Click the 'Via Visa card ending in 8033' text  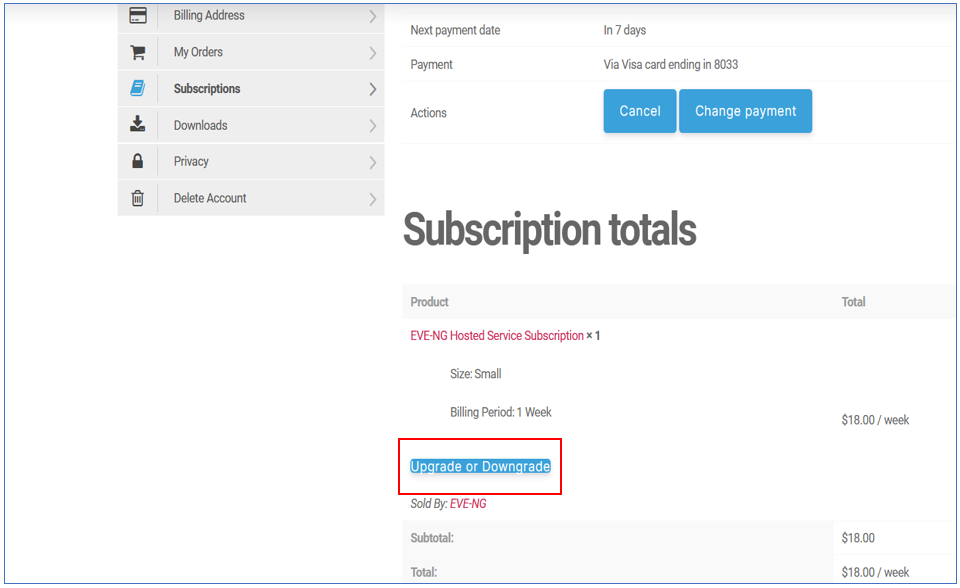(x=670, y=64)
